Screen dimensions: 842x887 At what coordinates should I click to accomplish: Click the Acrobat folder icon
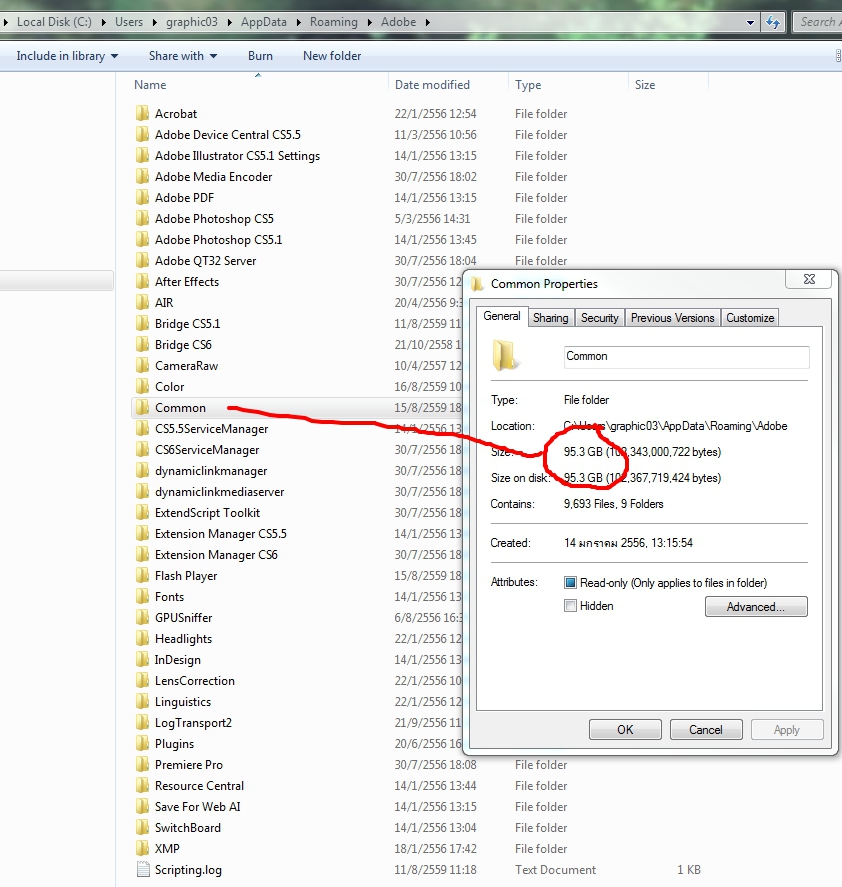(x=143, y=113)
